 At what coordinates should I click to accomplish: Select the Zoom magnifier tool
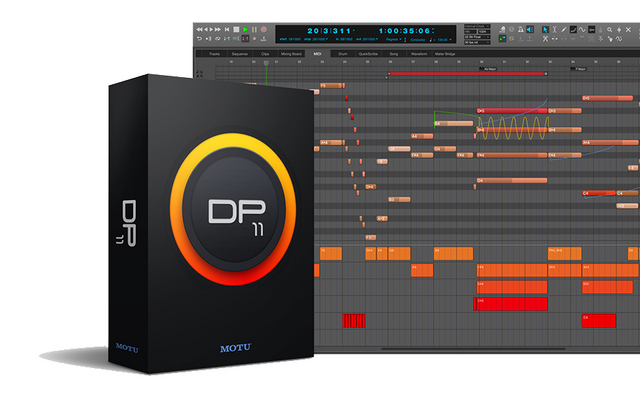(609, 29)
